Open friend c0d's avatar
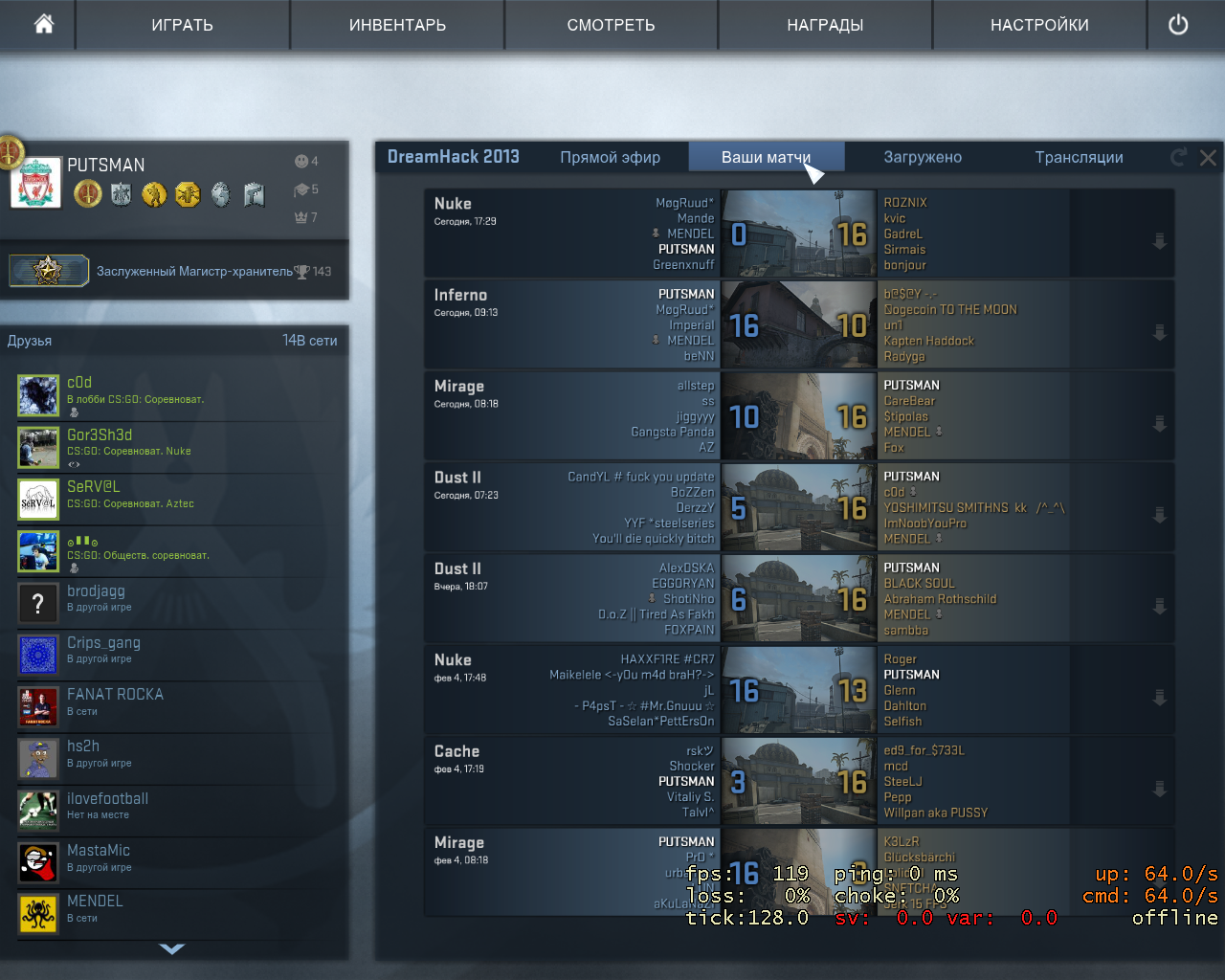Viewport: 1225px width, 980px height. pos(38,395)
